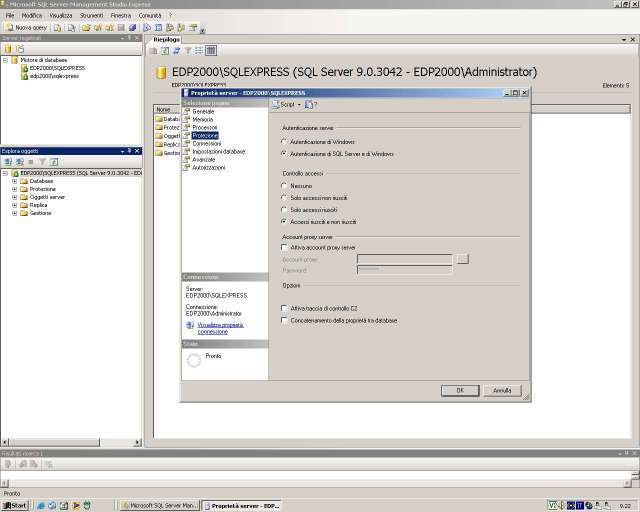Collapse Motore di database node
The height and width of the screenshot is (512, 640).
tap(5, 60)
